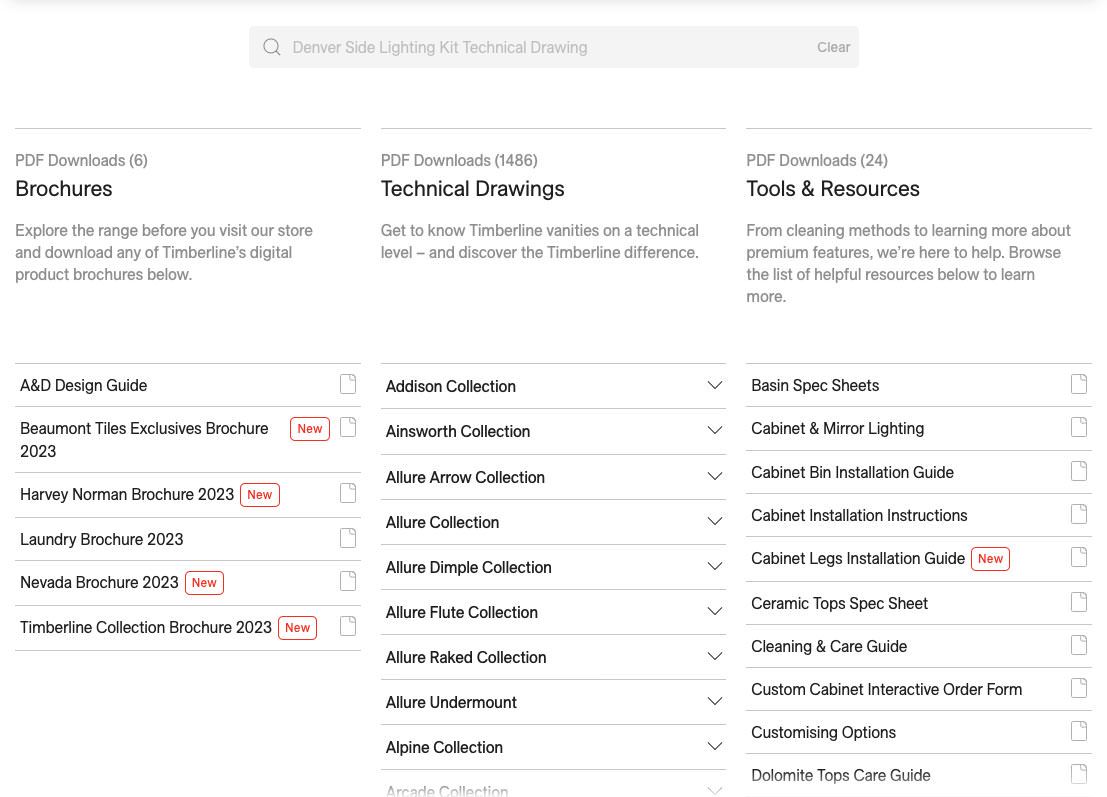The width and height of the screenshot is (1107, 797).
Task: Open the Ceramic Tops Spec Sheet link
Action: click(839, 604)
